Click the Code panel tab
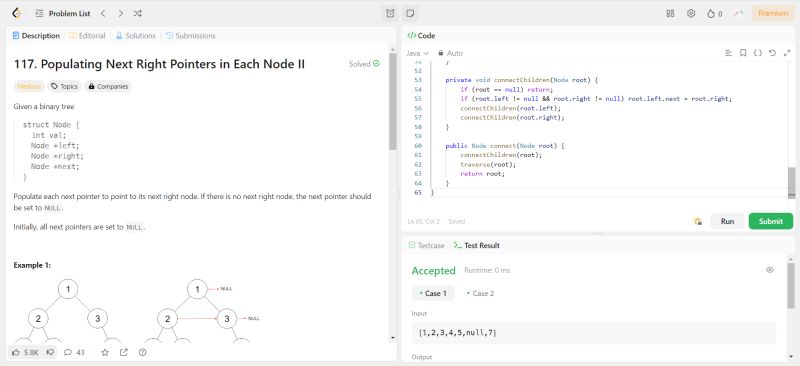The width and height of the screenshot is (800, 366). [421, 36]
